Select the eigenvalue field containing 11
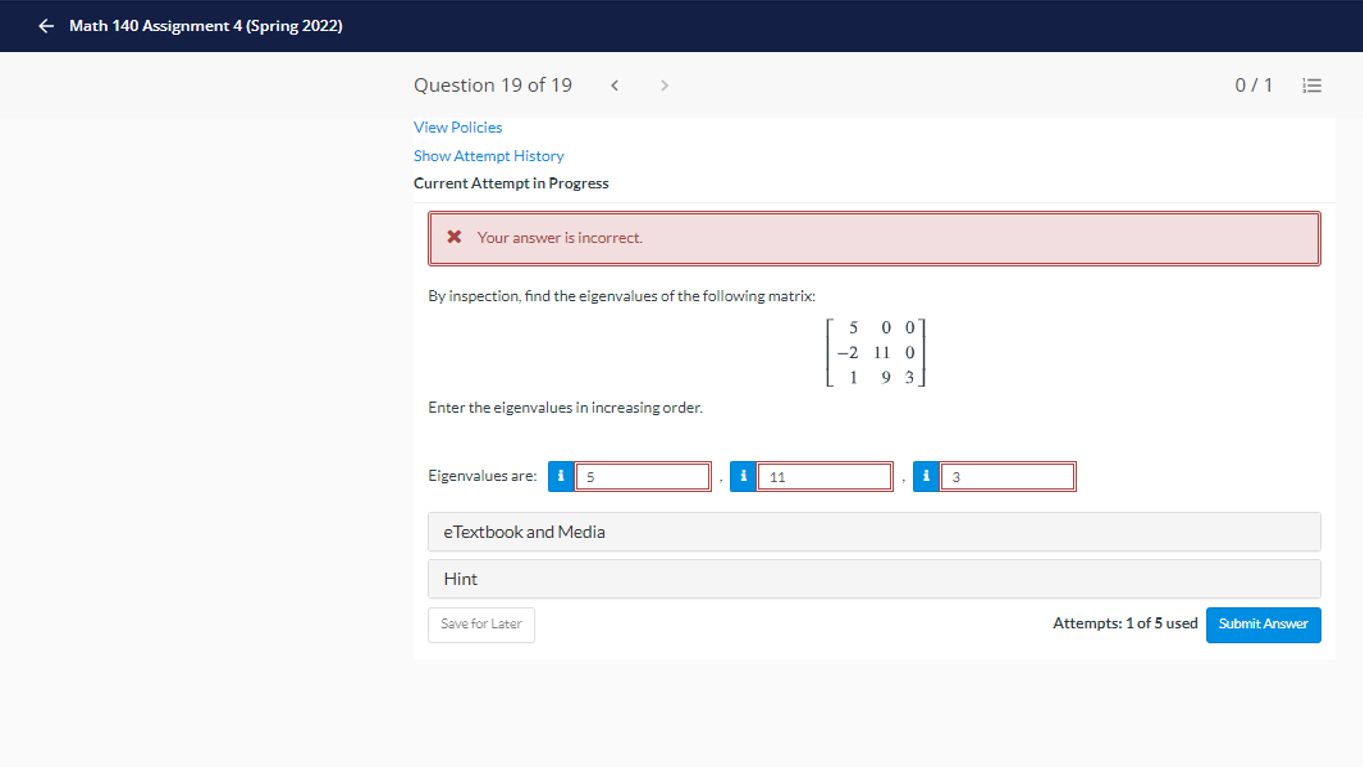This screenshot has height=767, width=1363. [x=824, y=476]
